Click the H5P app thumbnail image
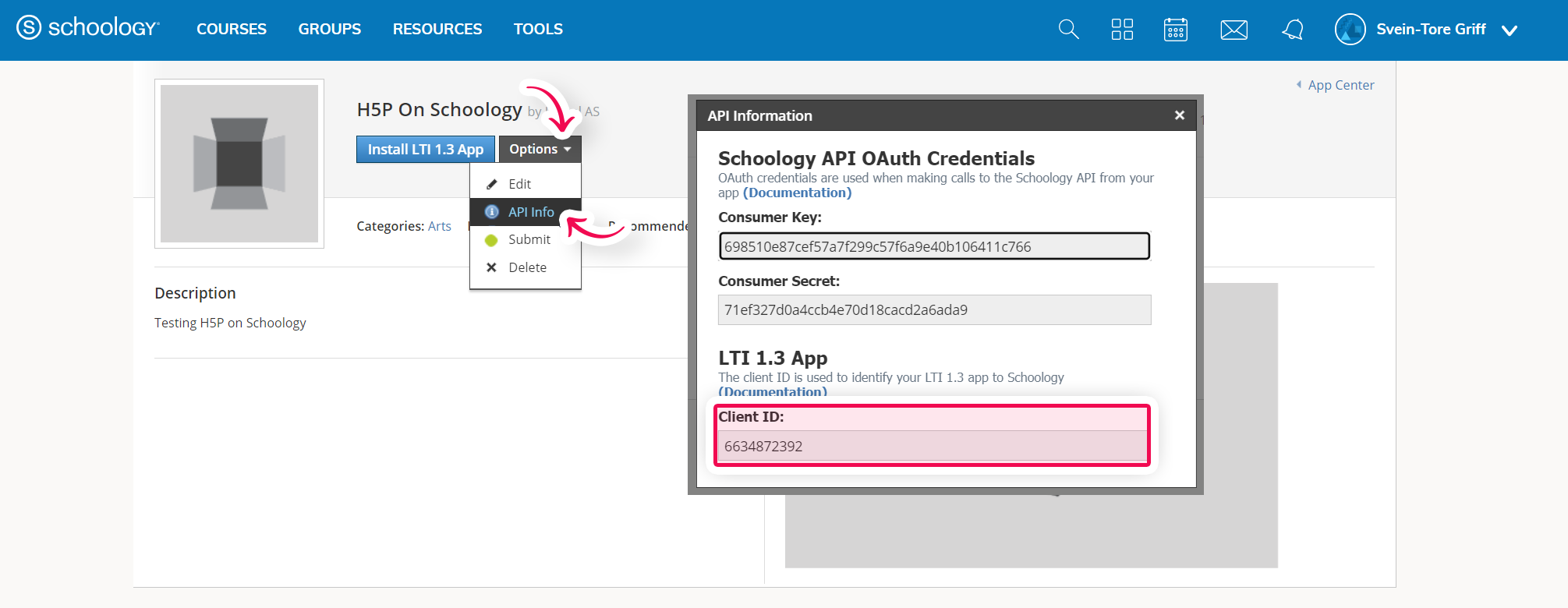The width and height of the screenshot is (1568, 608). click(239, 164)
